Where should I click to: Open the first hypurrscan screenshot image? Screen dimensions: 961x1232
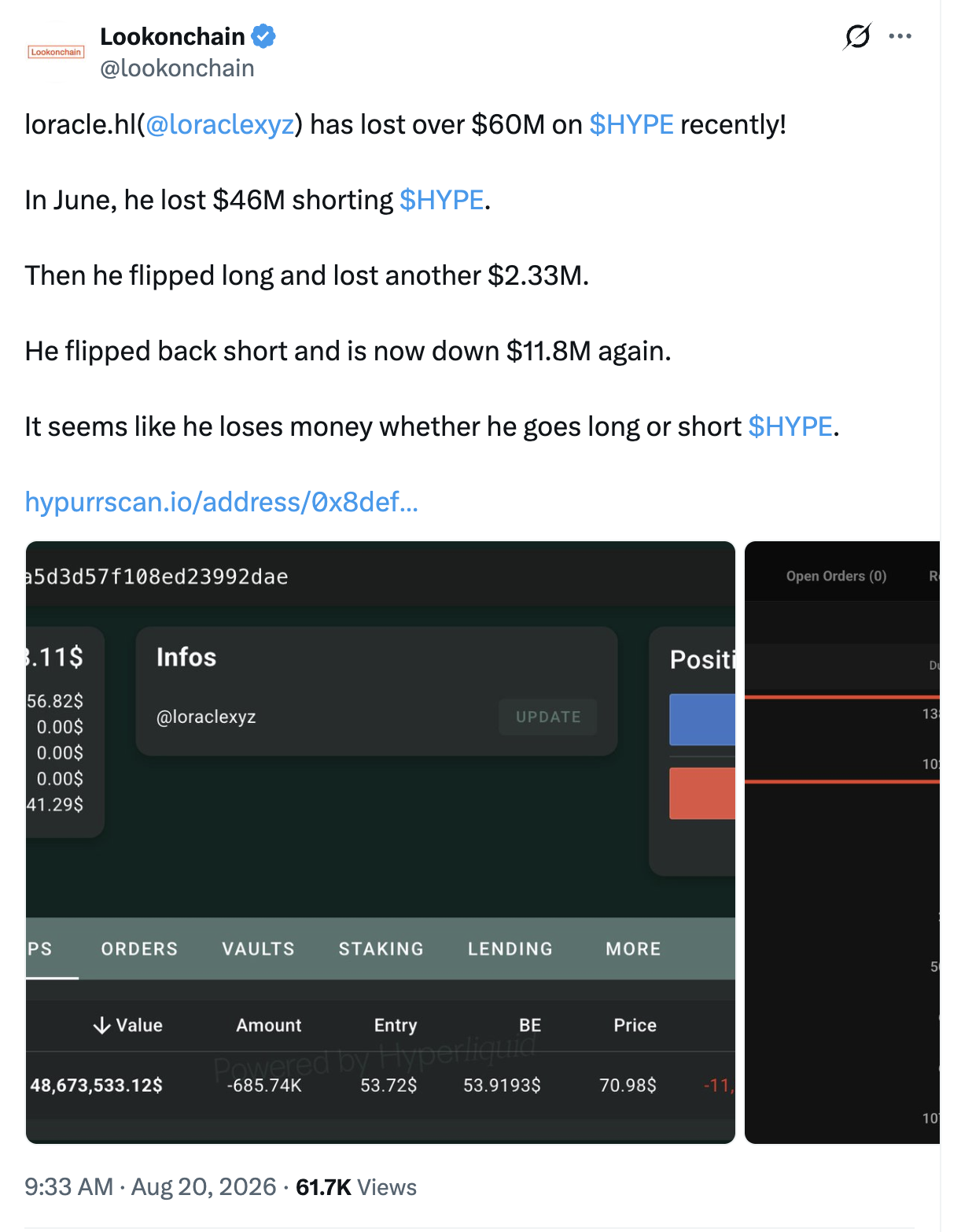click(x=381, y=843)
